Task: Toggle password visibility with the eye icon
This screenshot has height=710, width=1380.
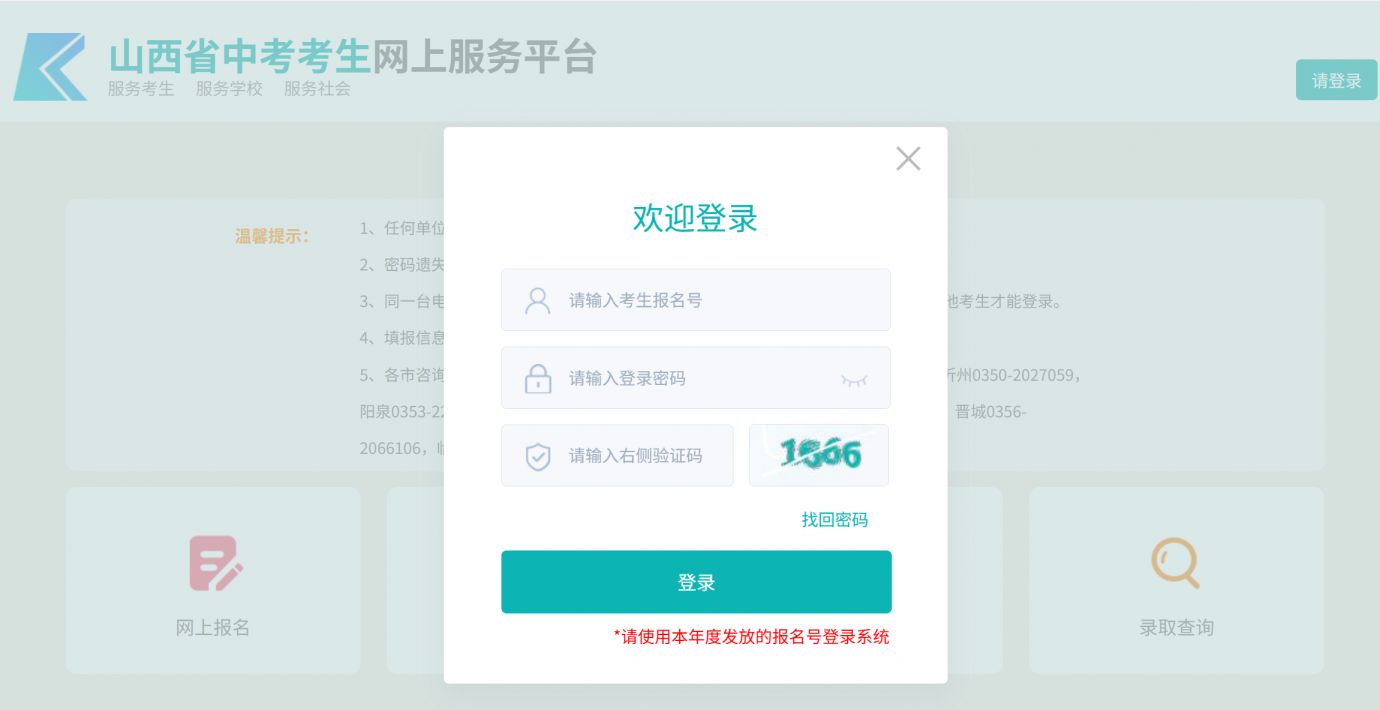Action: pyautogui.click(x=854, y=377)
